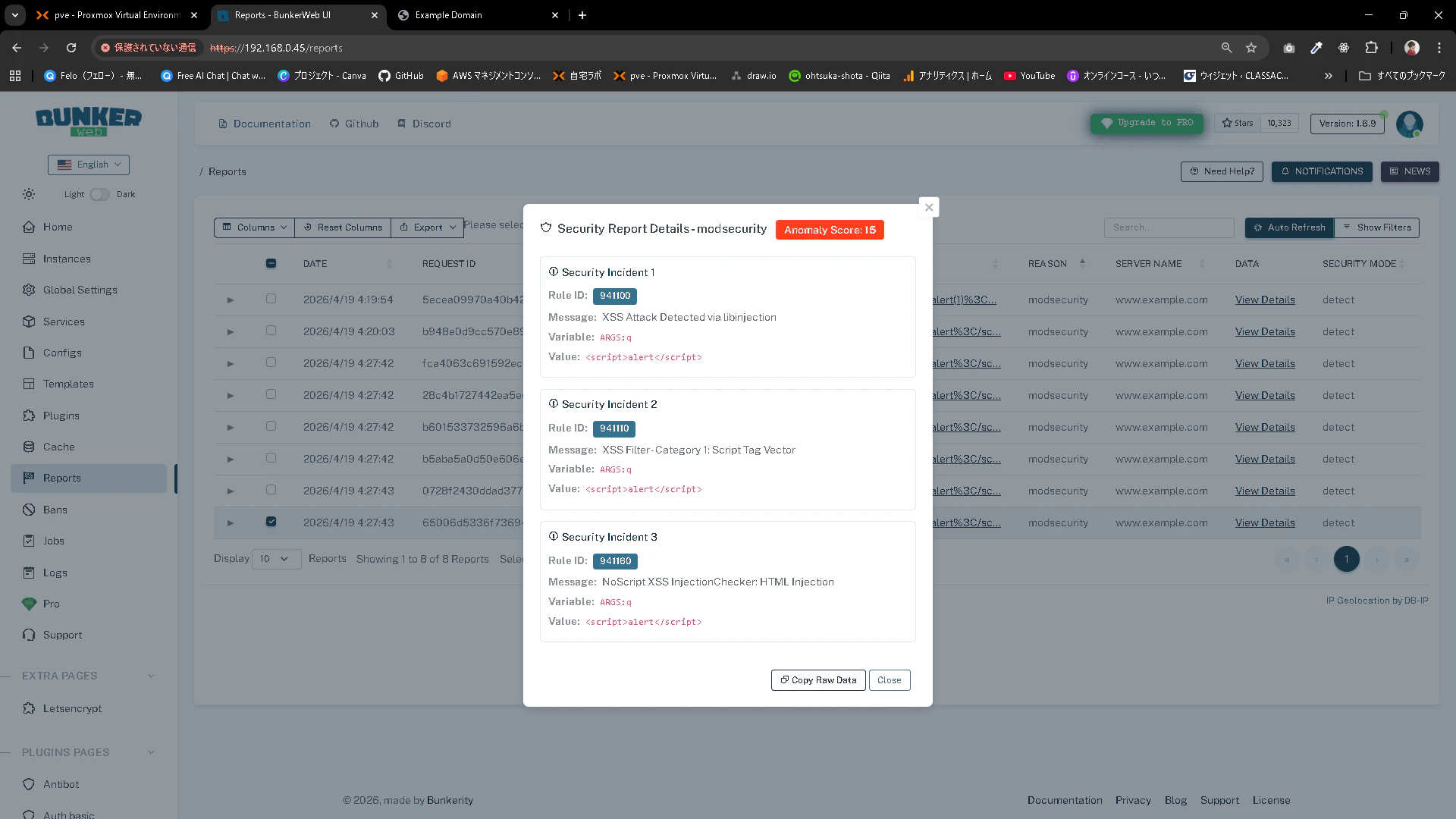Open the Plugins puzzle icon
The image size is (1456, 819).
29,416
